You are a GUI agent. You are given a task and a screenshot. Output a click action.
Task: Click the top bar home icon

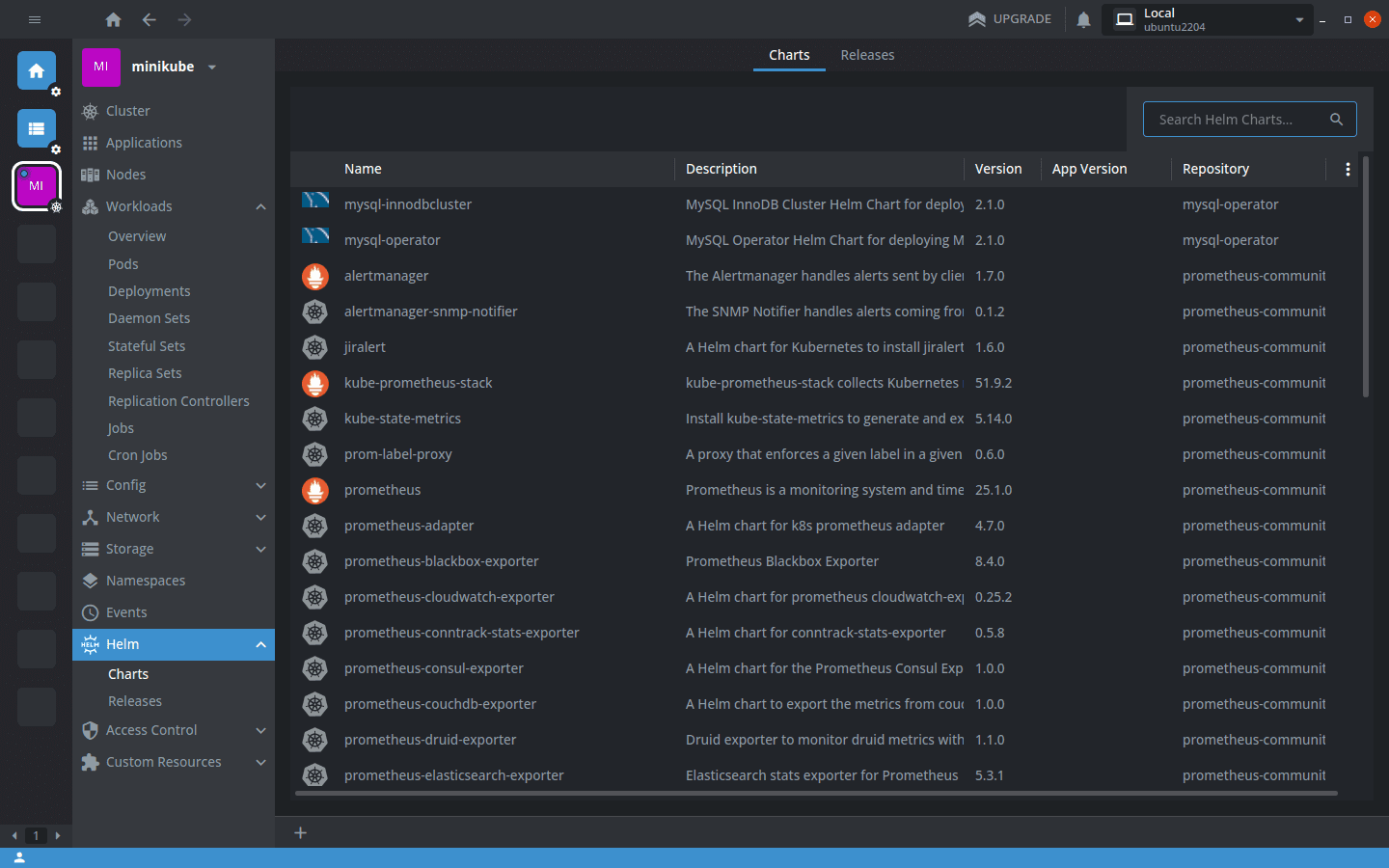(x=113, y=19)
